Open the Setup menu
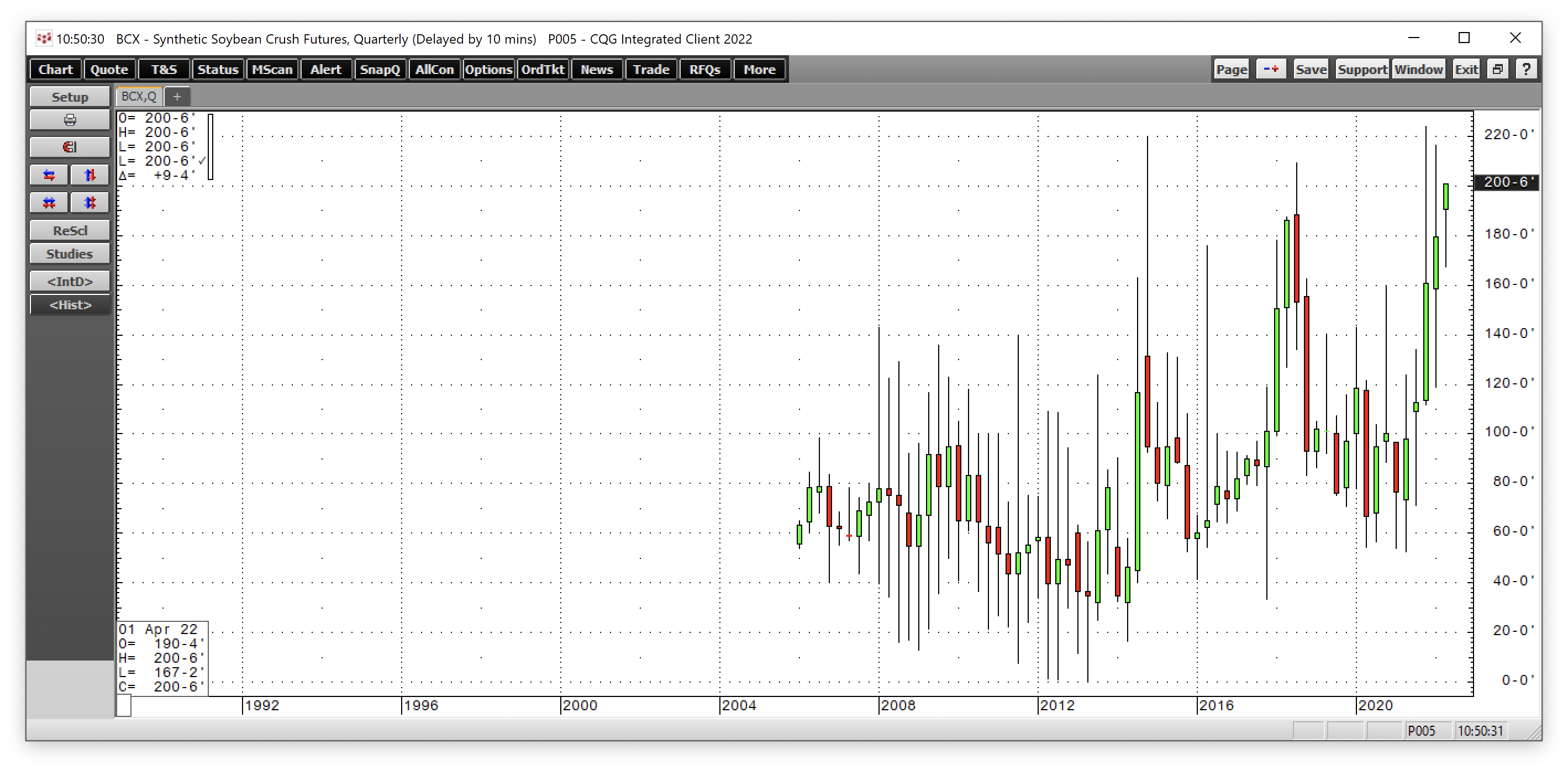This screenshot has width=1568, height=771. point(70,97)
